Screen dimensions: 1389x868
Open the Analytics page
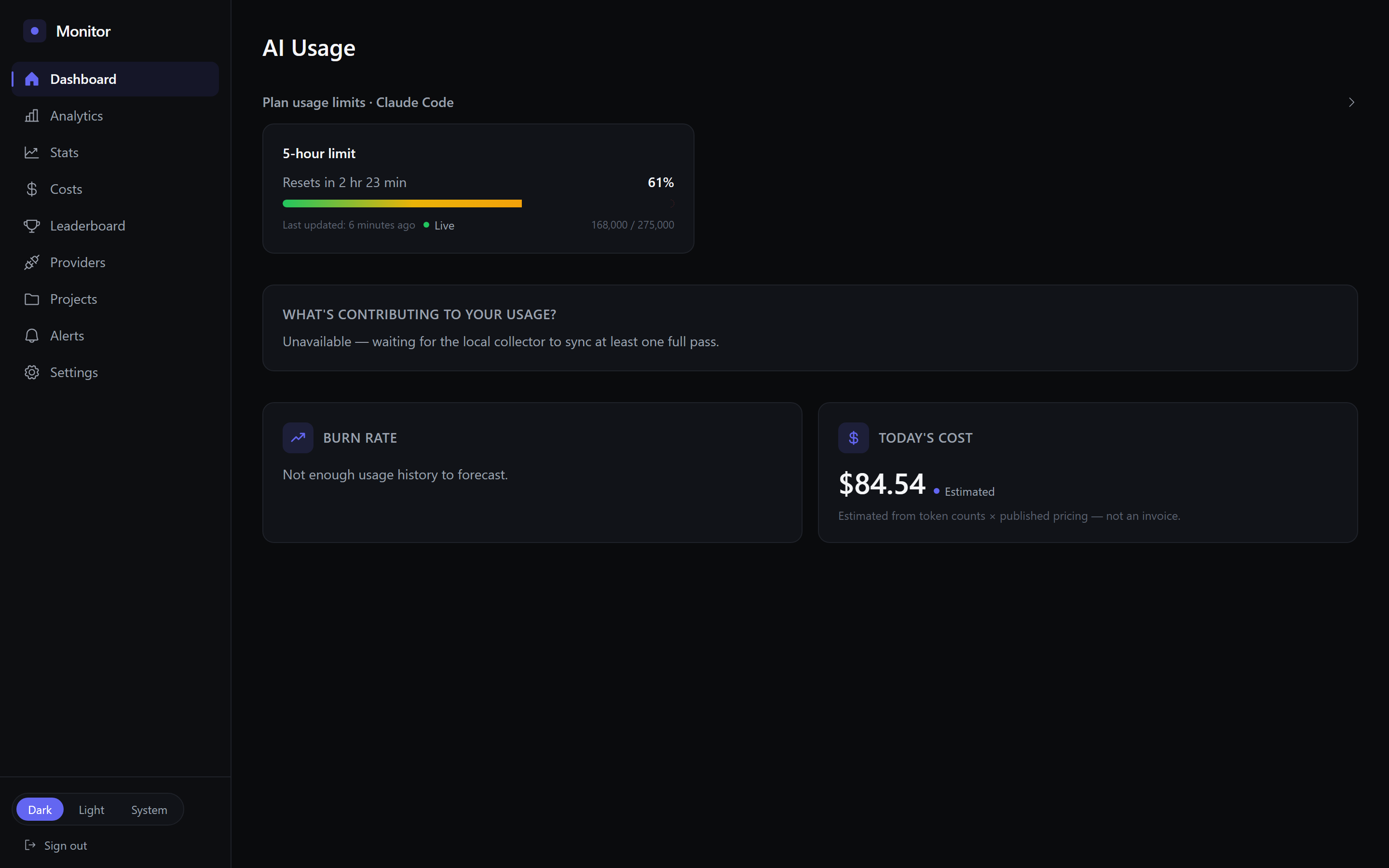point(115,116)
